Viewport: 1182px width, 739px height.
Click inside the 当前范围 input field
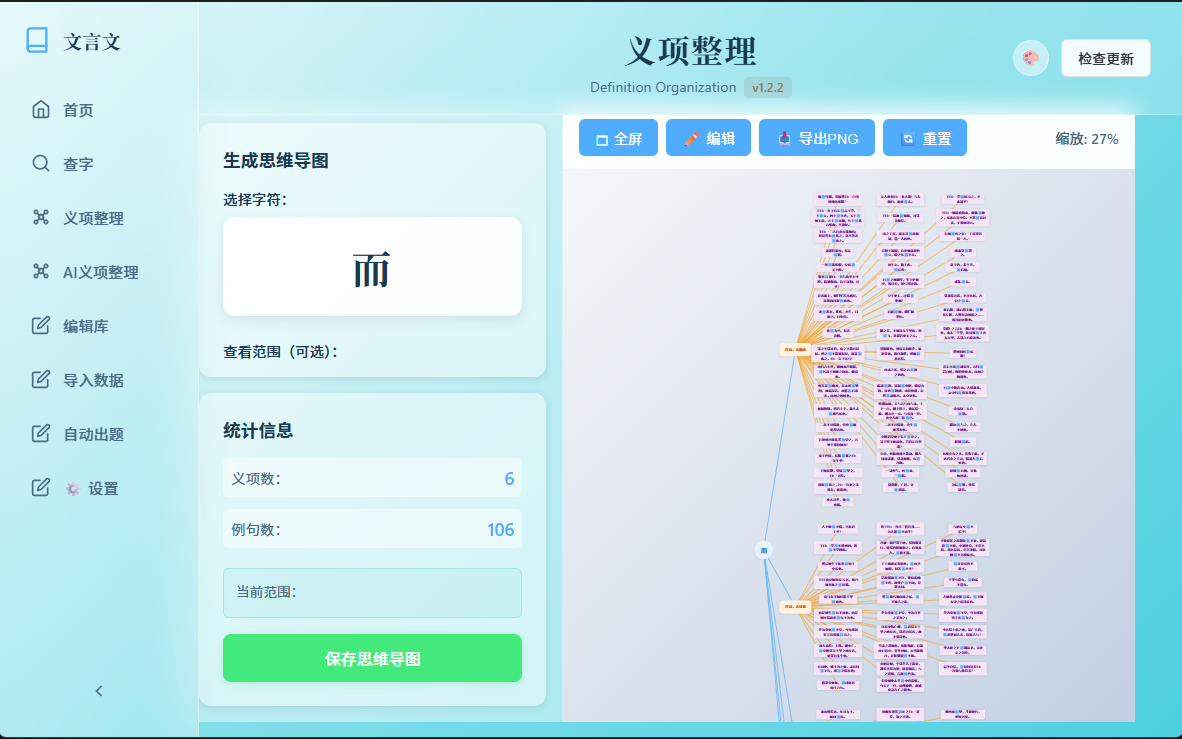click(371, 593)
